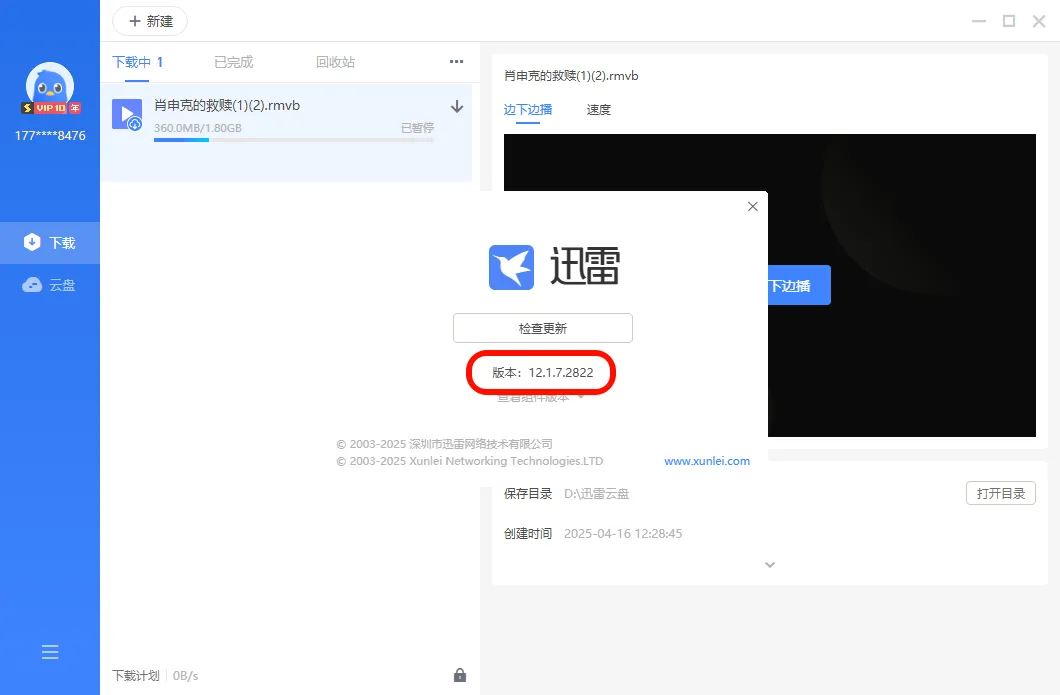Click the blue 边下边播 play button

pos(799,285)
